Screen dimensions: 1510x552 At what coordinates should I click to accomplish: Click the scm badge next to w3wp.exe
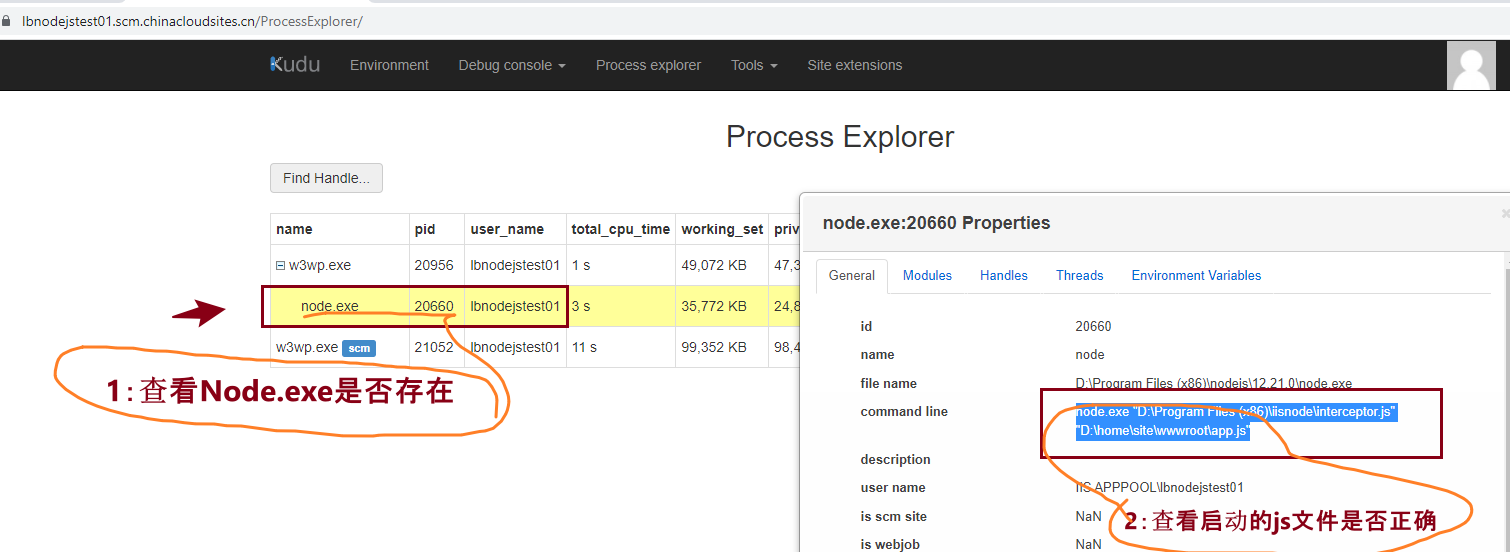[359, 348]
